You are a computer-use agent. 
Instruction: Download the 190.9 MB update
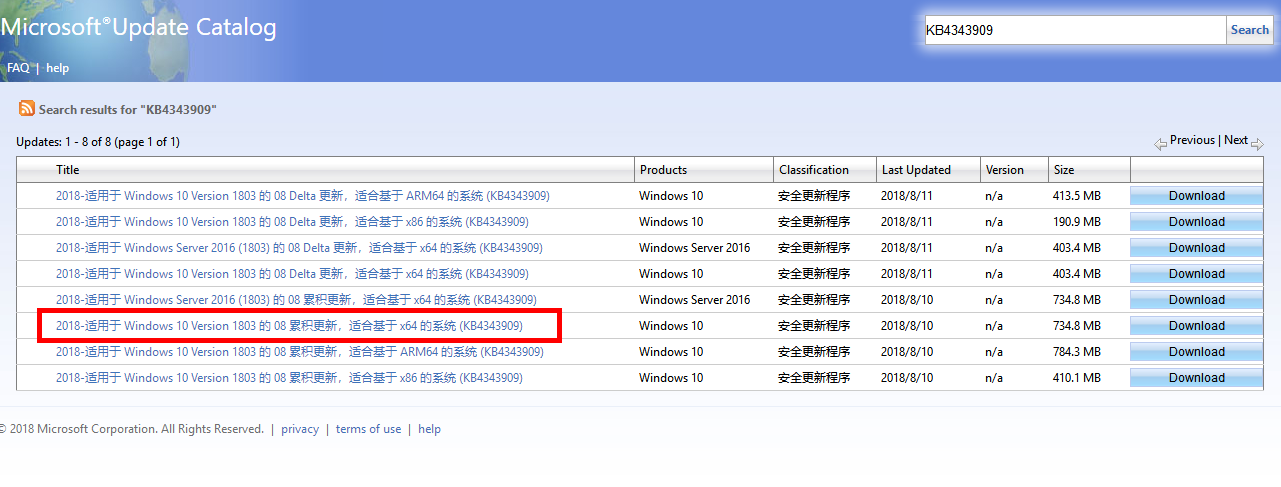point(1197,222)
